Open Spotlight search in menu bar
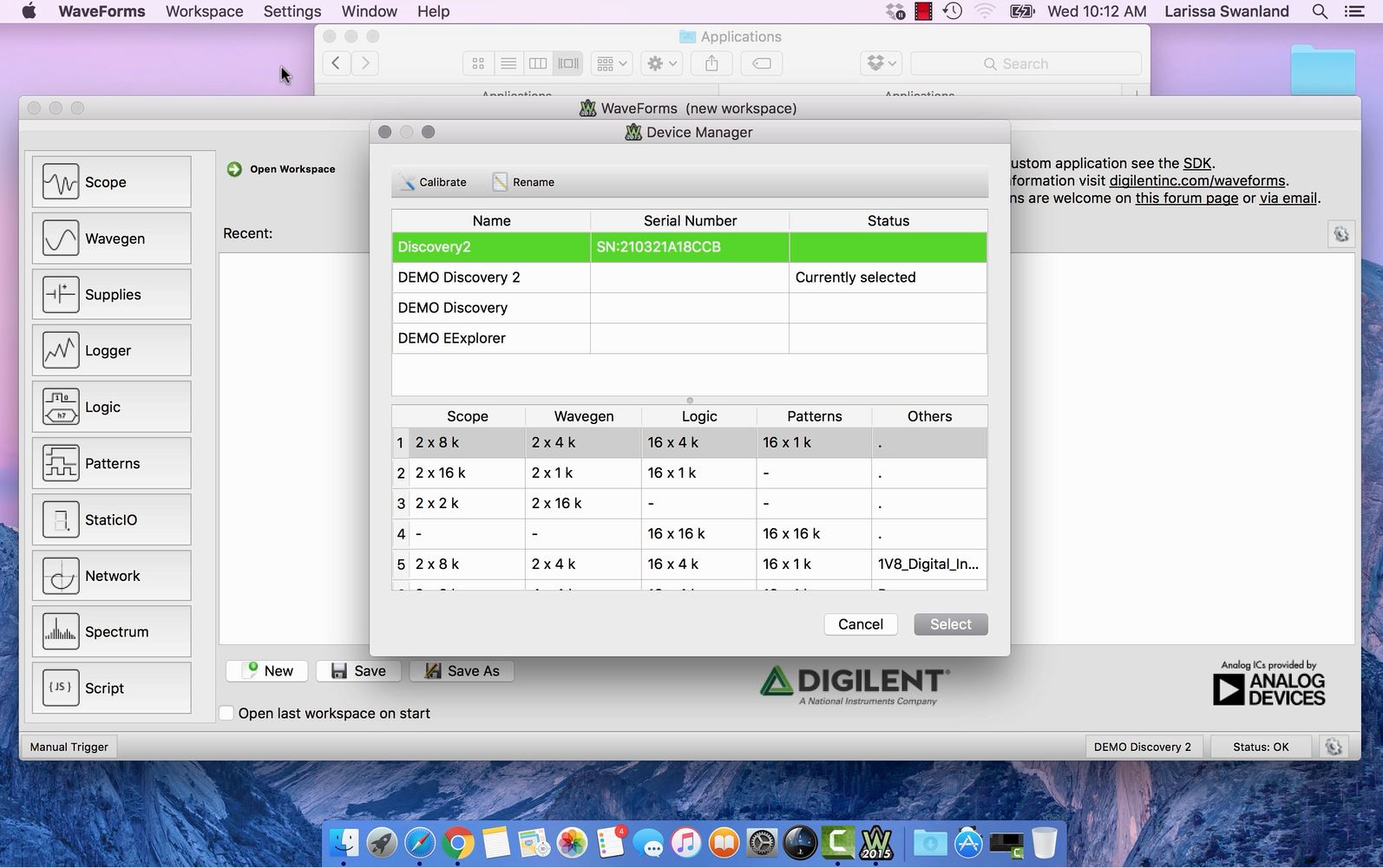 1320,11
